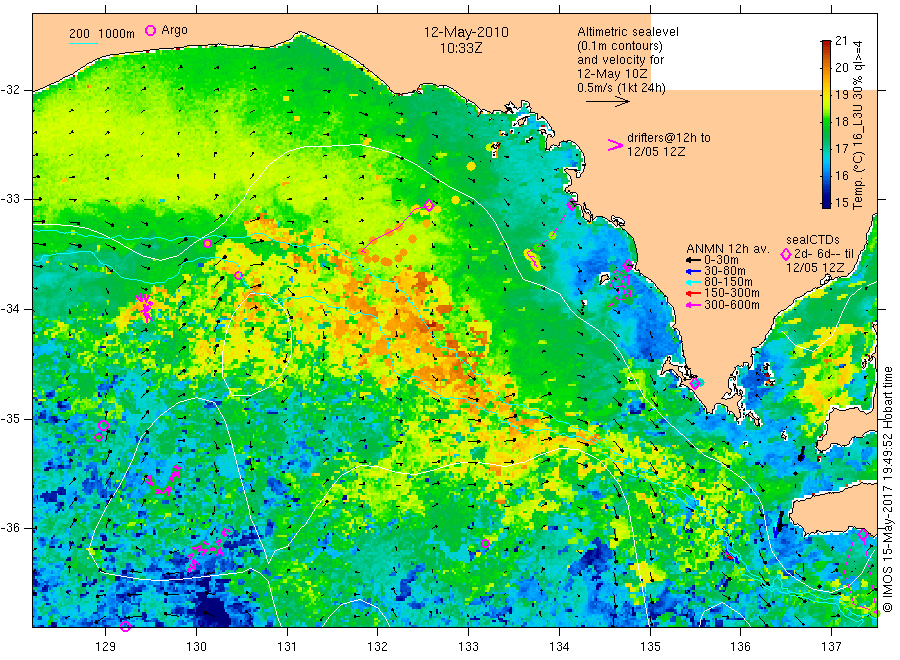Click the vertical 'Temp. (°C) 16_L3U 30% ql>=4' colorbar title
900x660 pixels.
pyautogui.click(x=858, y=125)
